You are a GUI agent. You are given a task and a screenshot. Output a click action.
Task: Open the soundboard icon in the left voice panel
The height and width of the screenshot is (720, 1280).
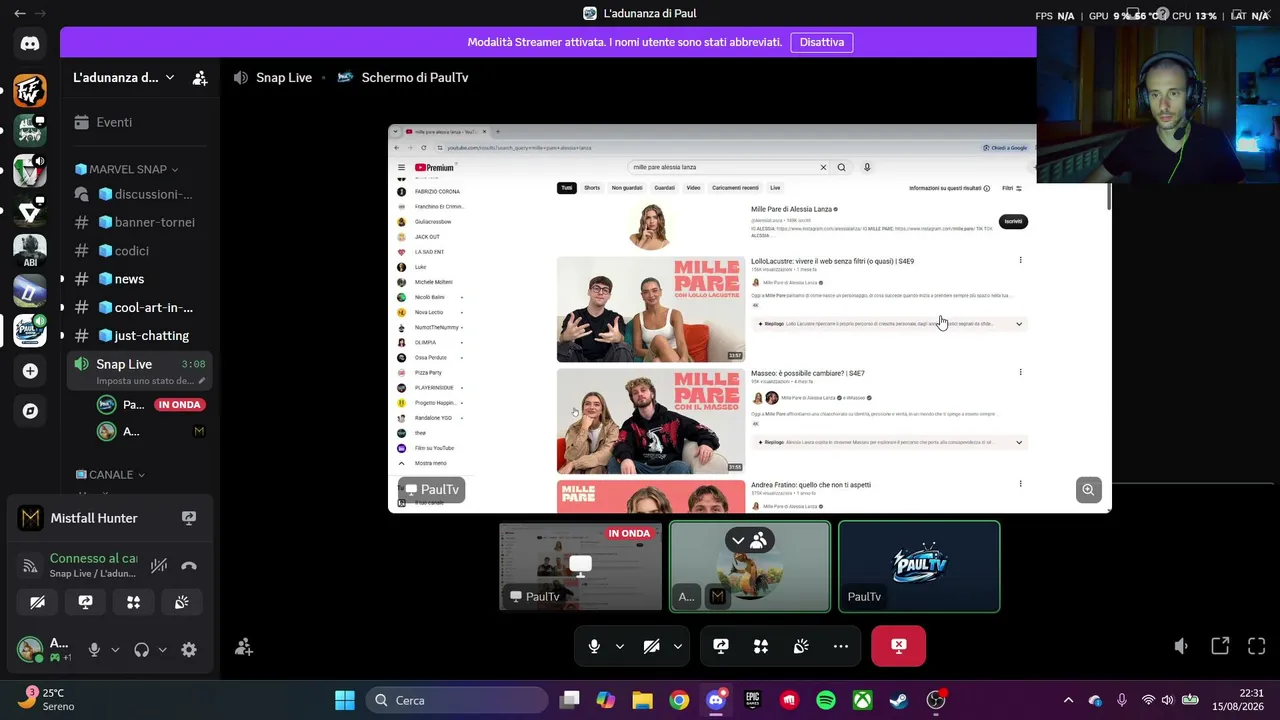click(x=182, y=602)
